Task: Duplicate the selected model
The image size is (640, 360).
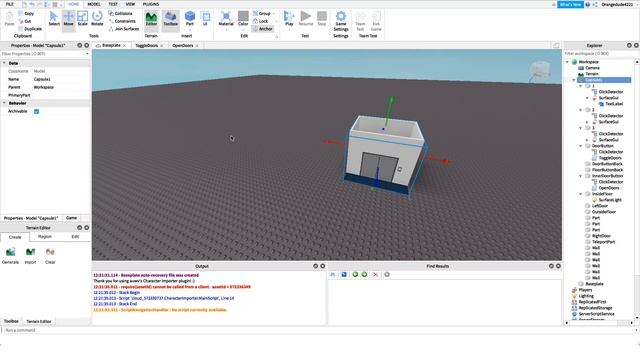Action: pos(30,29)
